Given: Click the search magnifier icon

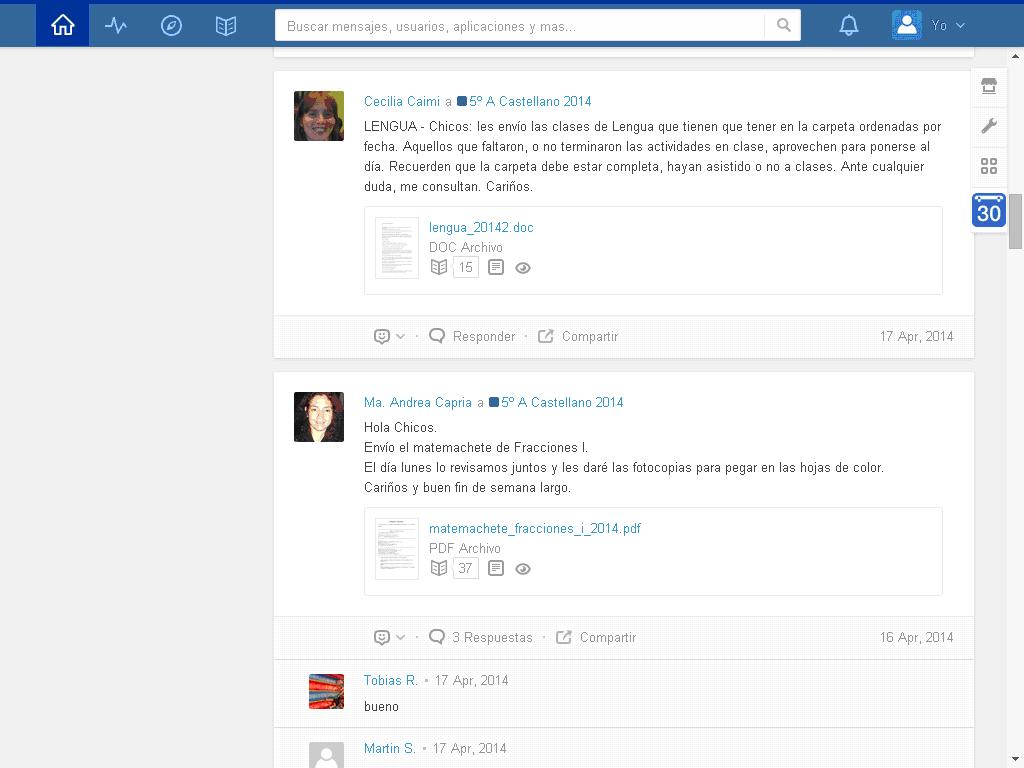Looking at the screenshot, I should (x=784, y=25).
